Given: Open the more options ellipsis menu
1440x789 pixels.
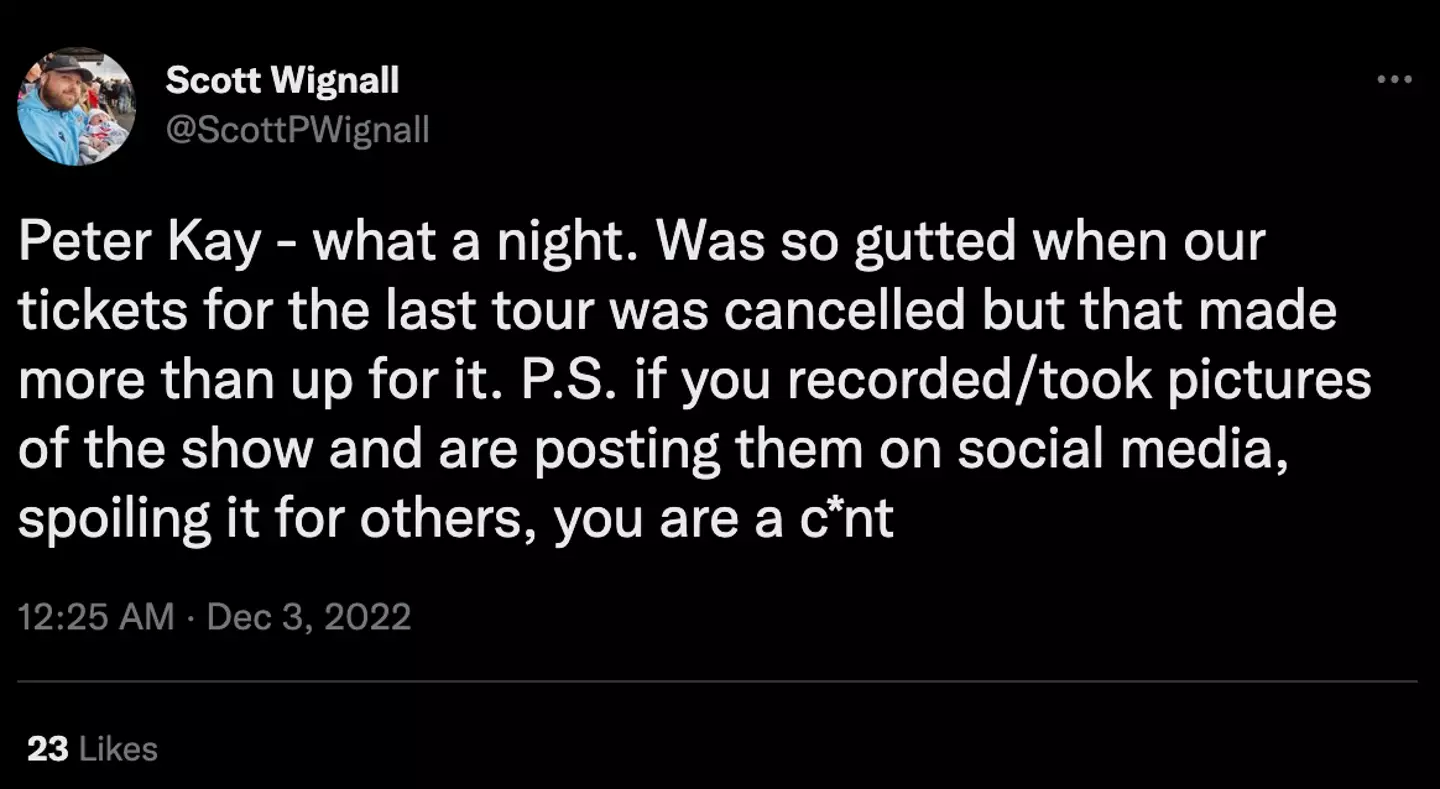Looking at the screenshot, I should pyautogui.click(x=1394, y=80).
